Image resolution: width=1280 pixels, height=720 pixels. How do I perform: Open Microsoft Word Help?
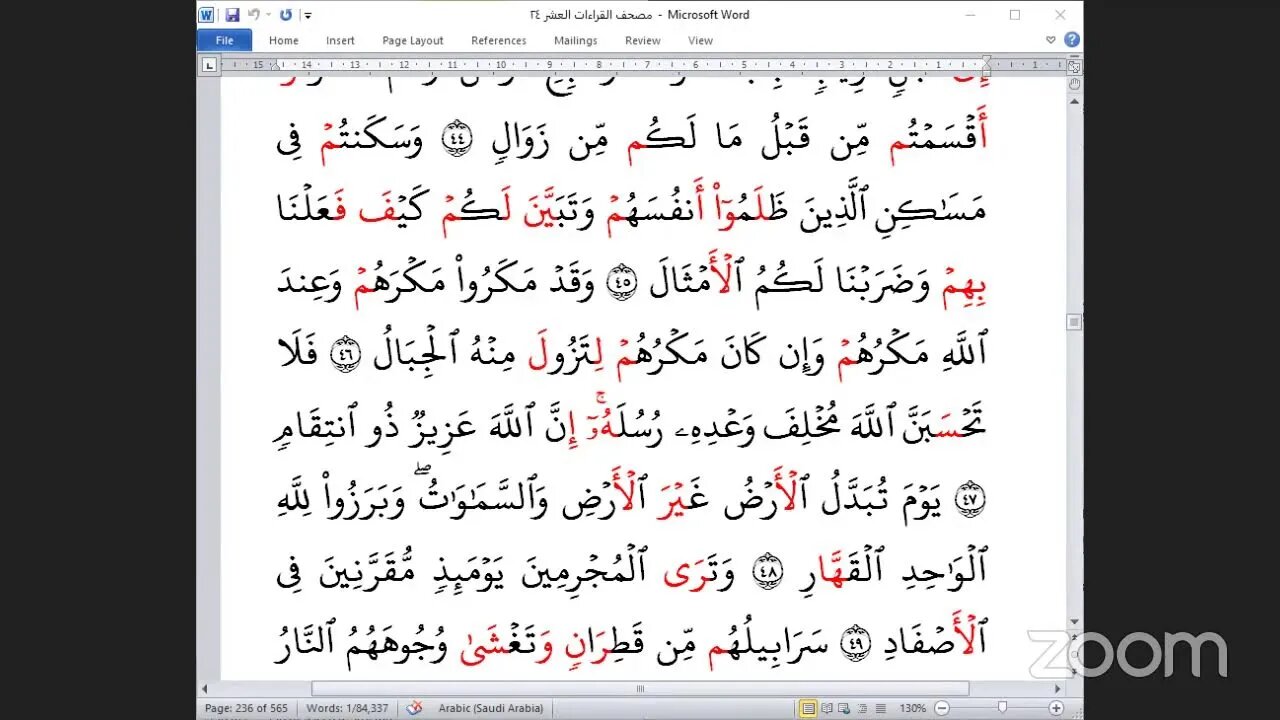point(1071,40)
